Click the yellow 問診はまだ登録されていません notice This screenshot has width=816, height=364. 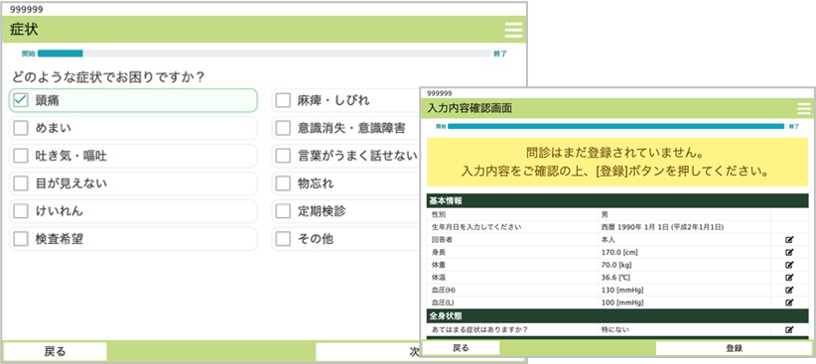coord(618,162)
